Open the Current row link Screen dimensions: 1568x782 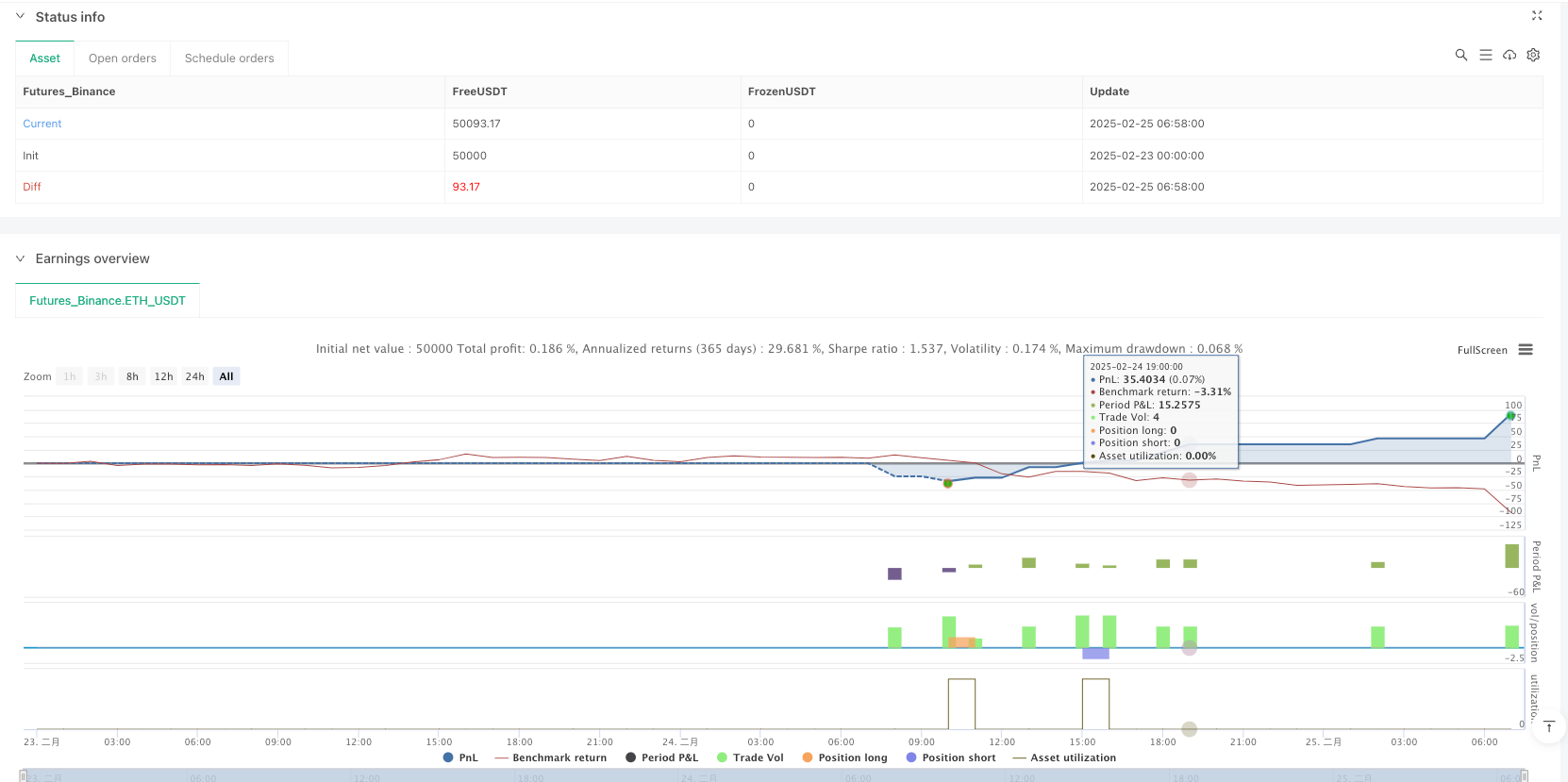tap(42, 124)
